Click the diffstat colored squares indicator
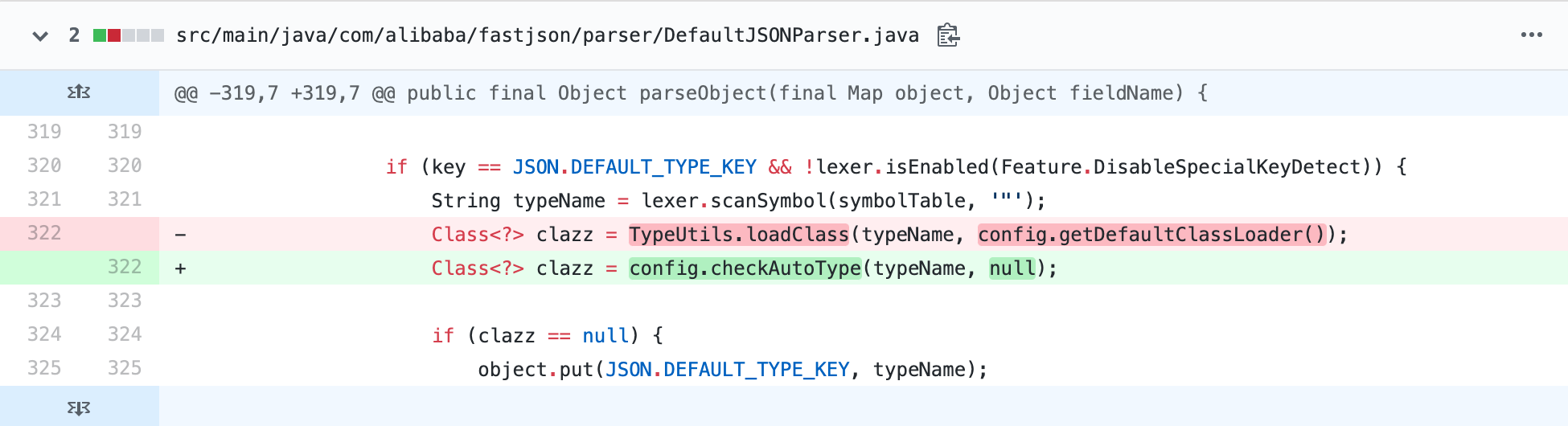This screenshot has width=1568, height=426. 129,35
